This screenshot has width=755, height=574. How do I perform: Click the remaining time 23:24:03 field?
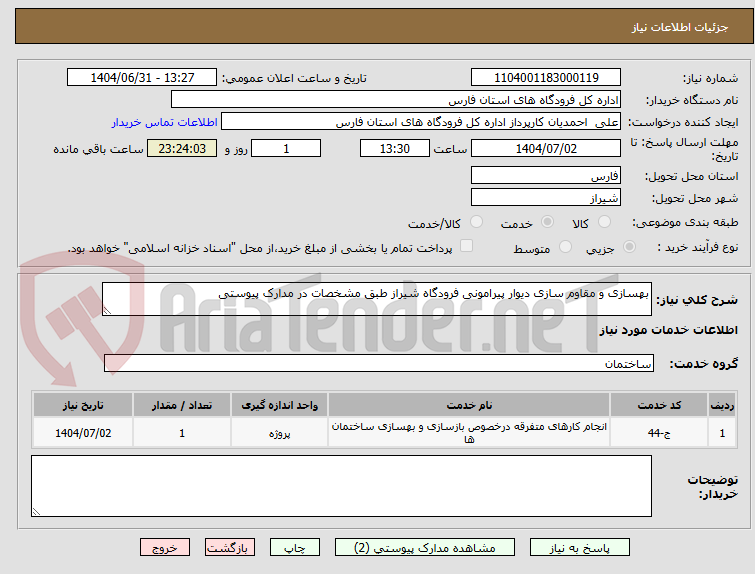click(182, 148)
